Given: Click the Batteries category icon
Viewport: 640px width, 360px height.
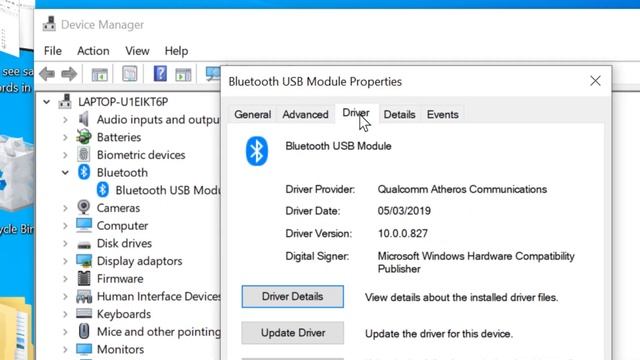Looking at the screenshot, I should (84, 137).
